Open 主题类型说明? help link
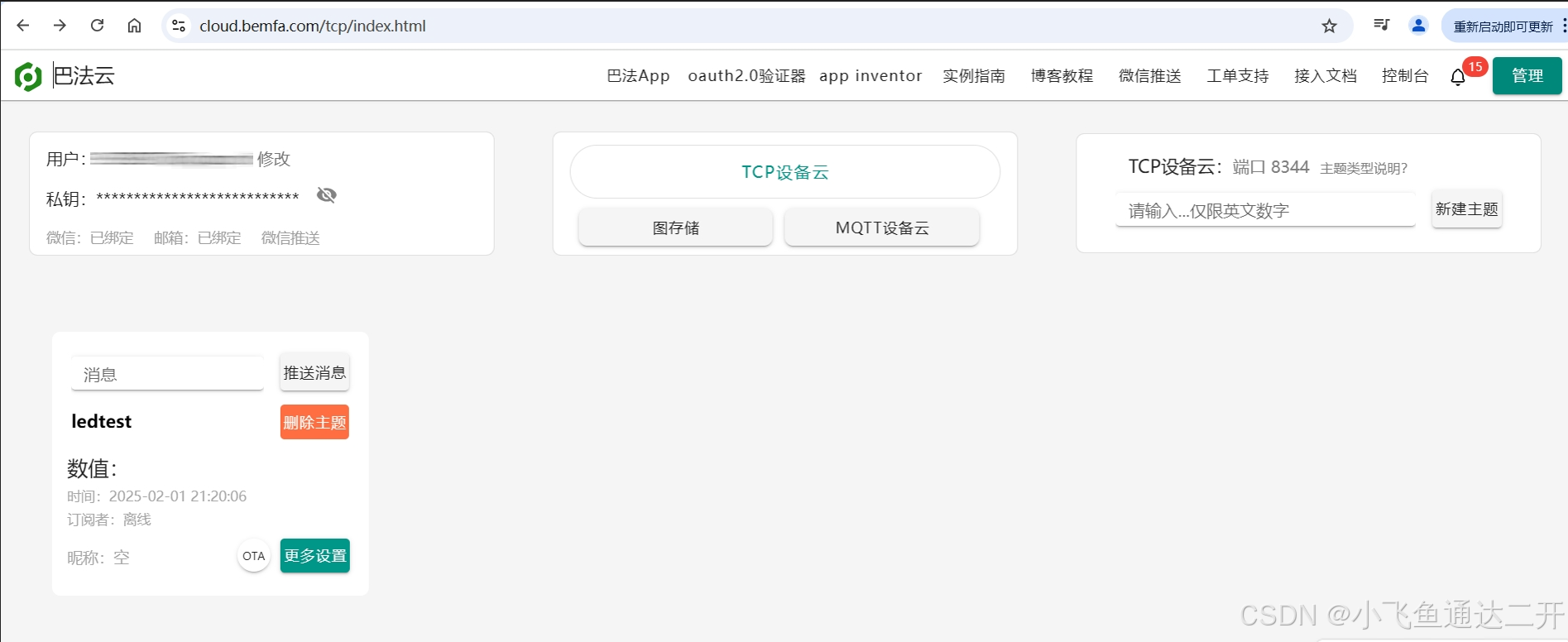This screenshot has height=642, width=1568. click(x=1364, y=169)
